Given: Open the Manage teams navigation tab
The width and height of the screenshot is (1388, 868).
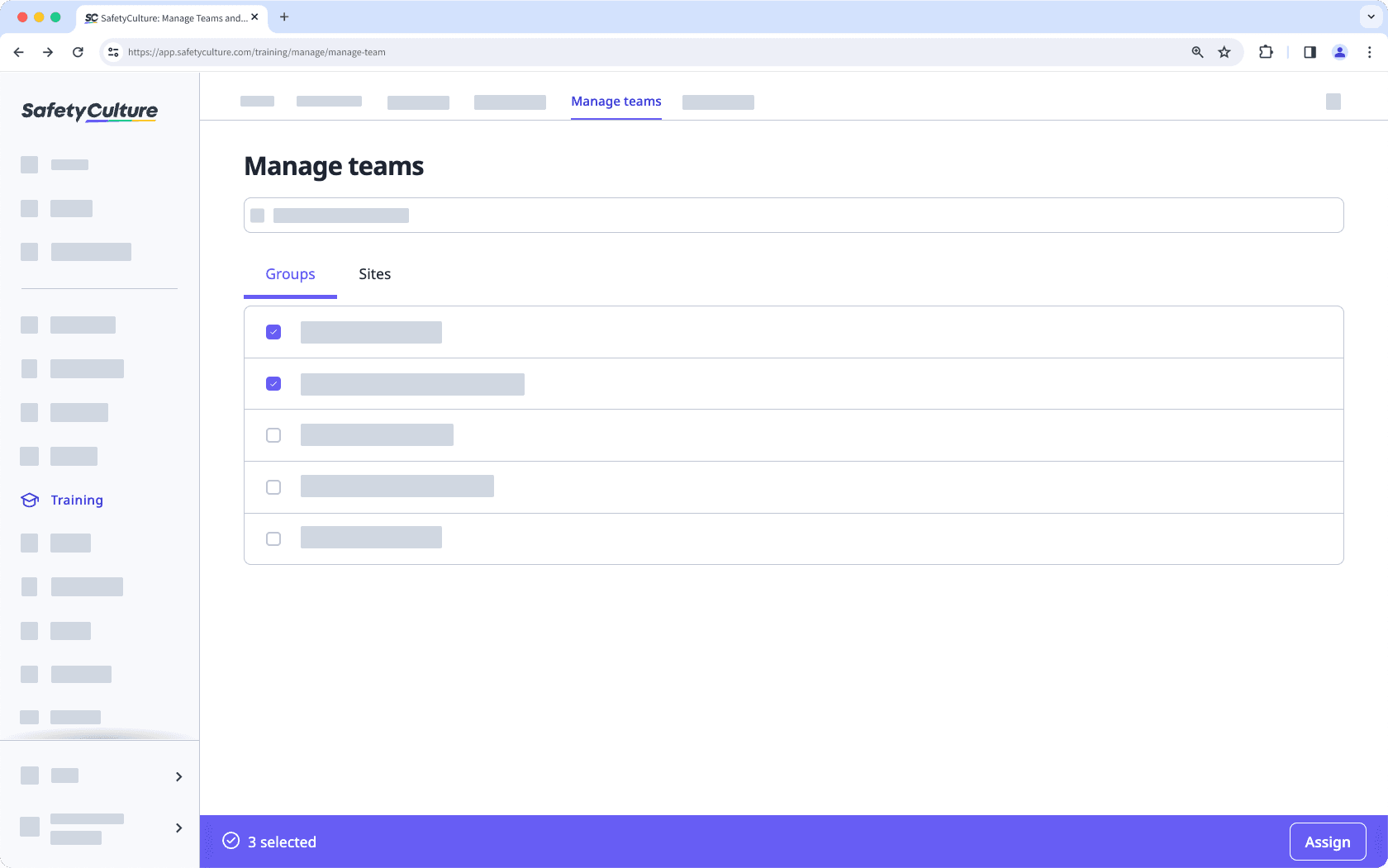Looking at the screenshot, I should coord(616,101).
